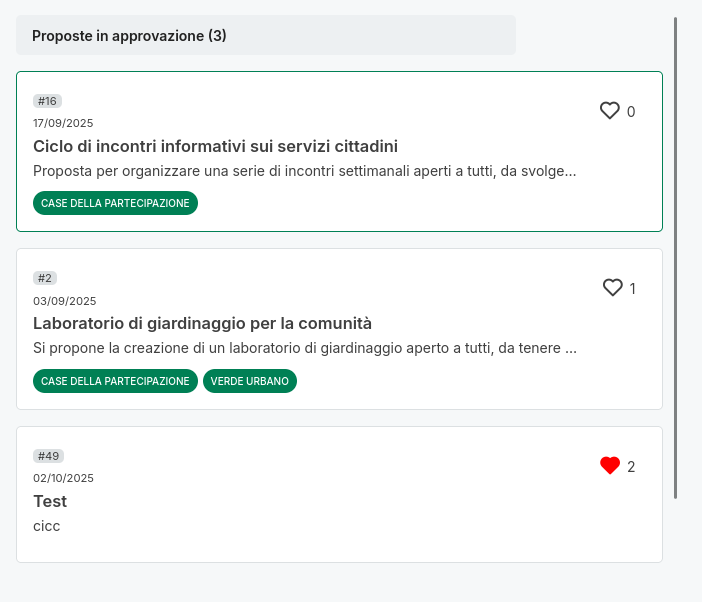702x602 pixels.
Task: Open 'Laboratorio di giardinaggio per la comunità' title
Action: 202,323
